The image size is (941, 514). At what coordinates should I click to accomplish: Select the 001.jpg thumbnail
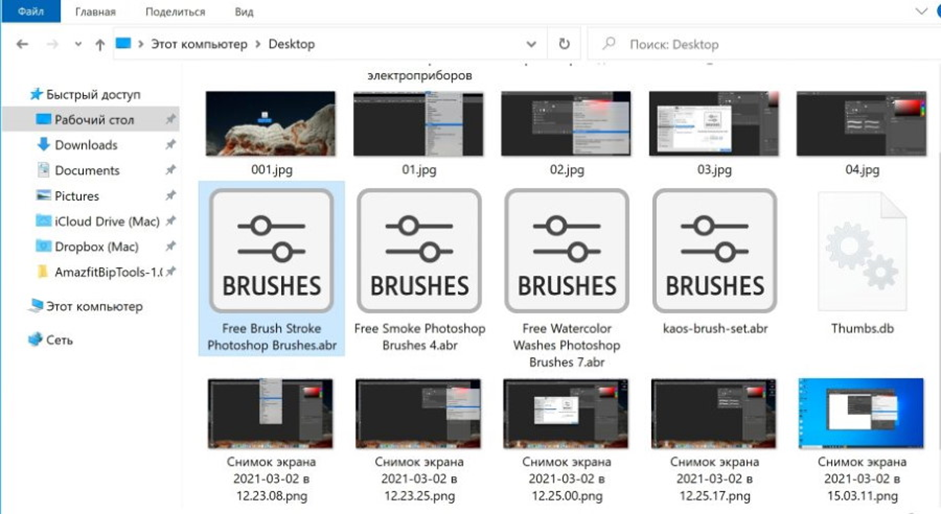coord(271,124)
